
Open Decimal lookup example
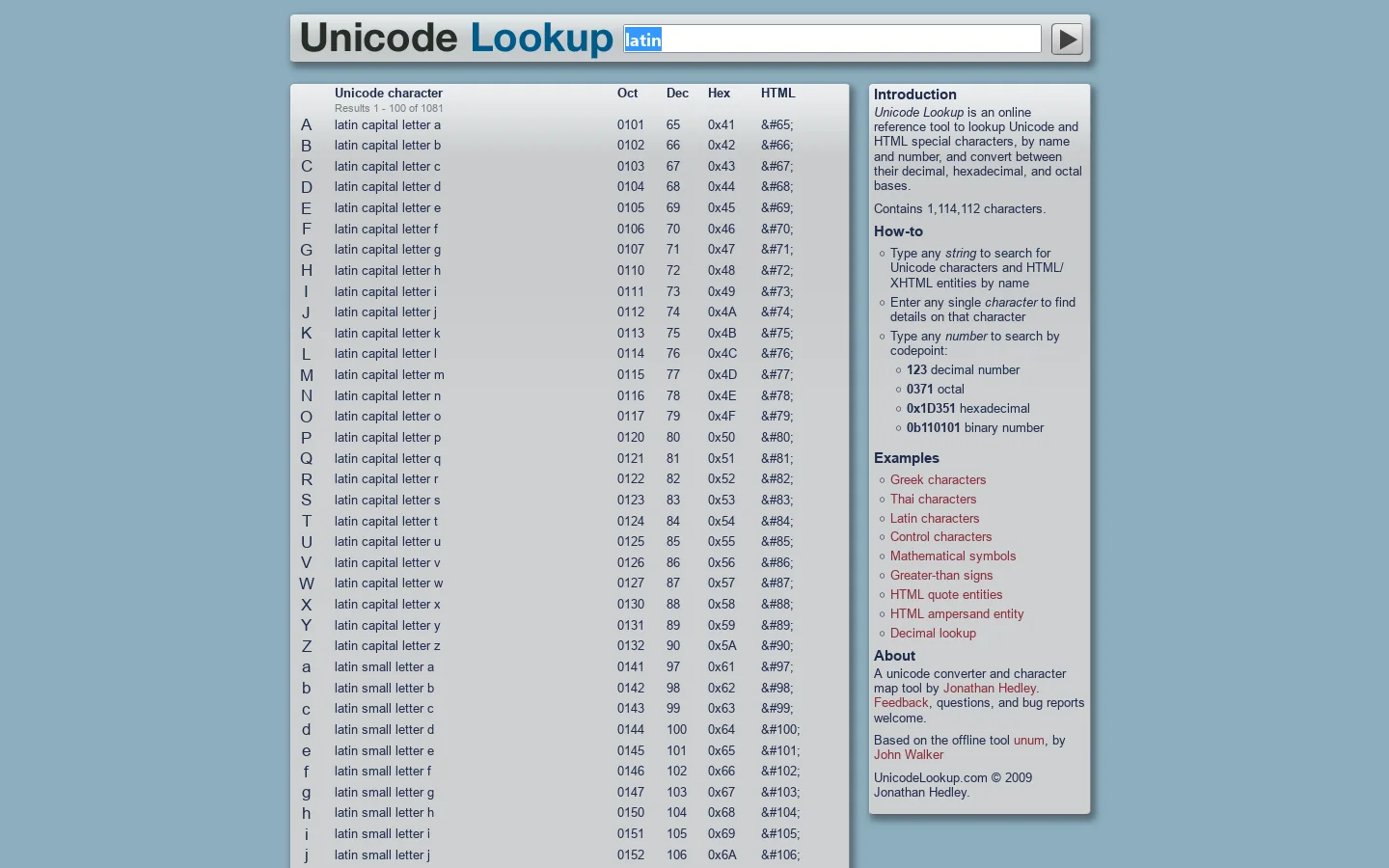click(933, 633)
